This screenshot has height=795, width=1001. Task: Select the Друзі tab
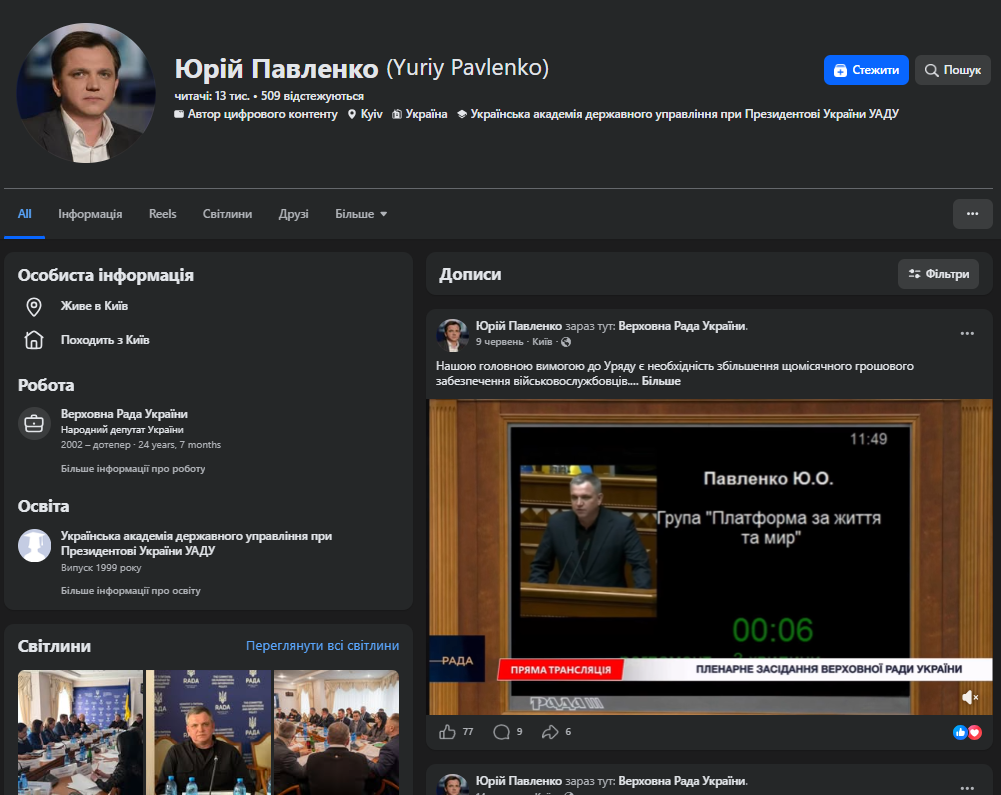(x=294, y=214)
